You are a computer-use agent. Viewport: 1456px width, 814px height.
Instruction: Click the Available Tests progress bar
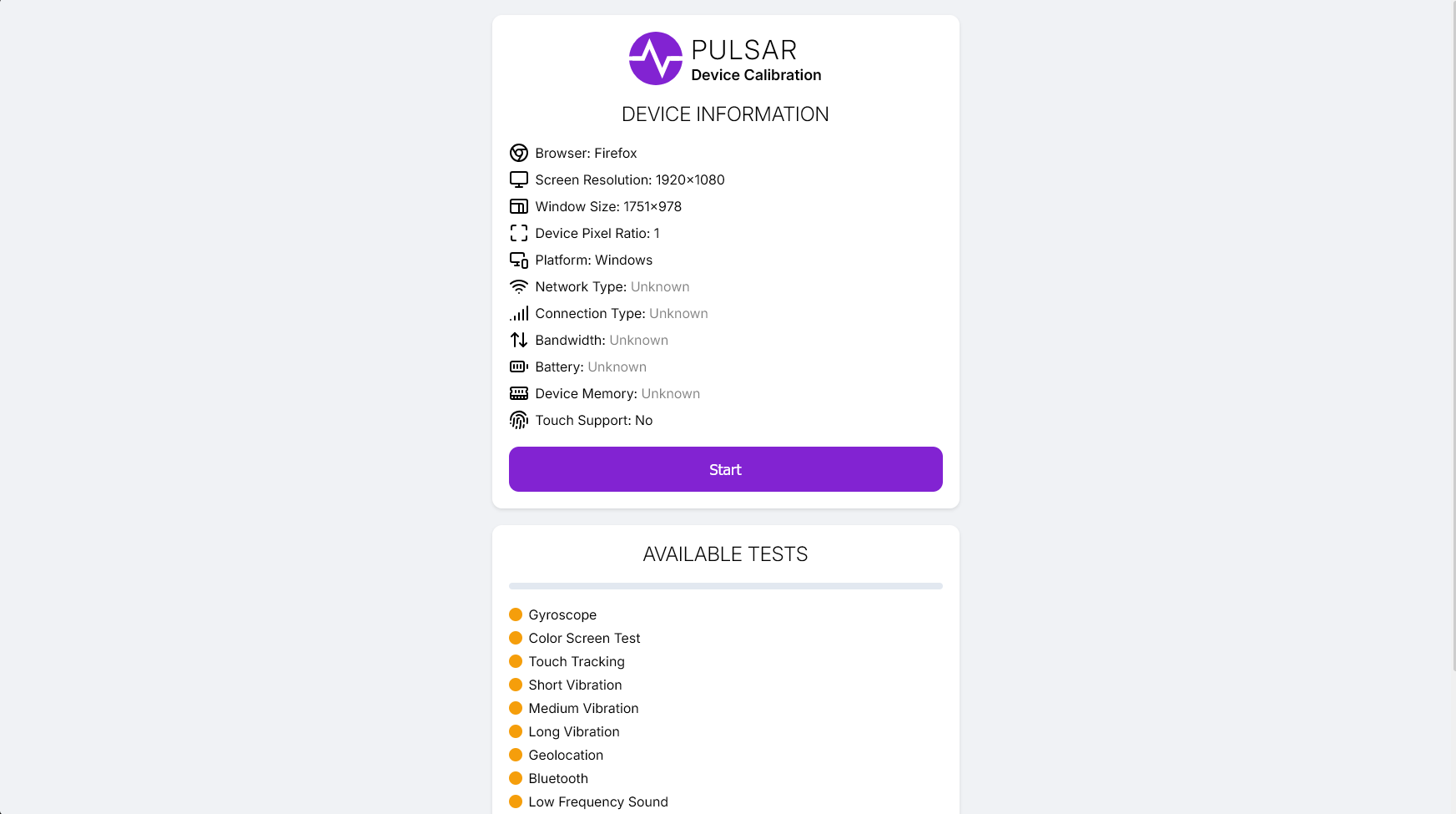coord(725,586)
